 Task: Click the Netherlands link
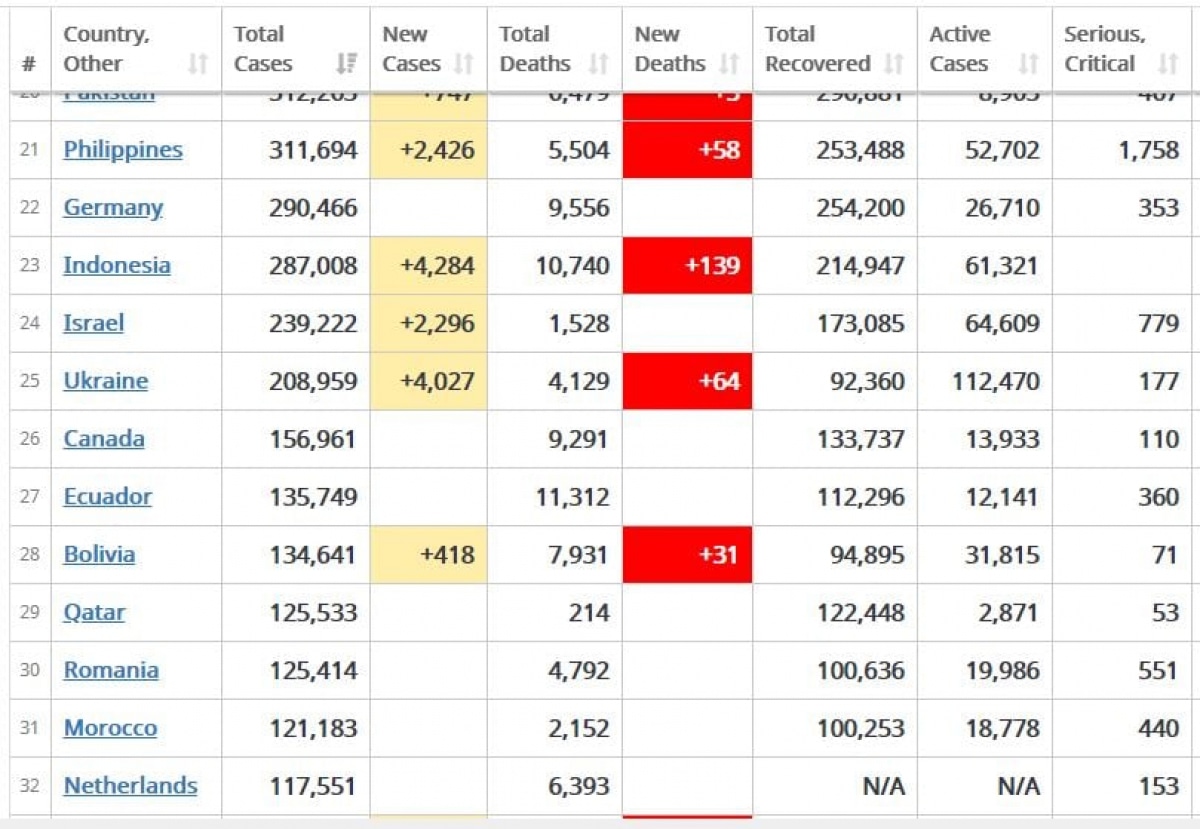[x=131, y=786]
